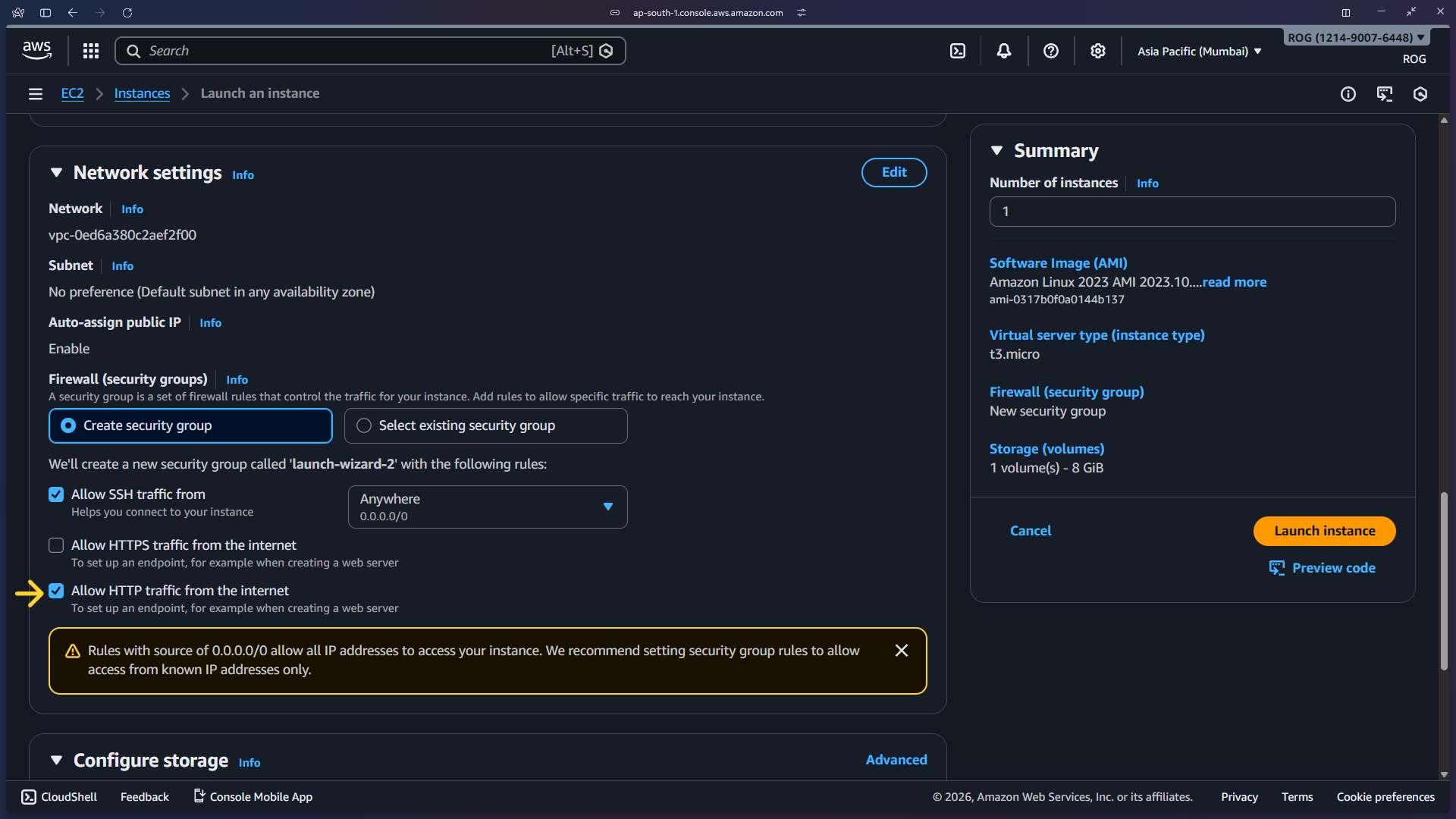The image size is (1456, 819).
Task: Open the AWS services grid menu
Action: pyautogui.click(x=90, y=50)
